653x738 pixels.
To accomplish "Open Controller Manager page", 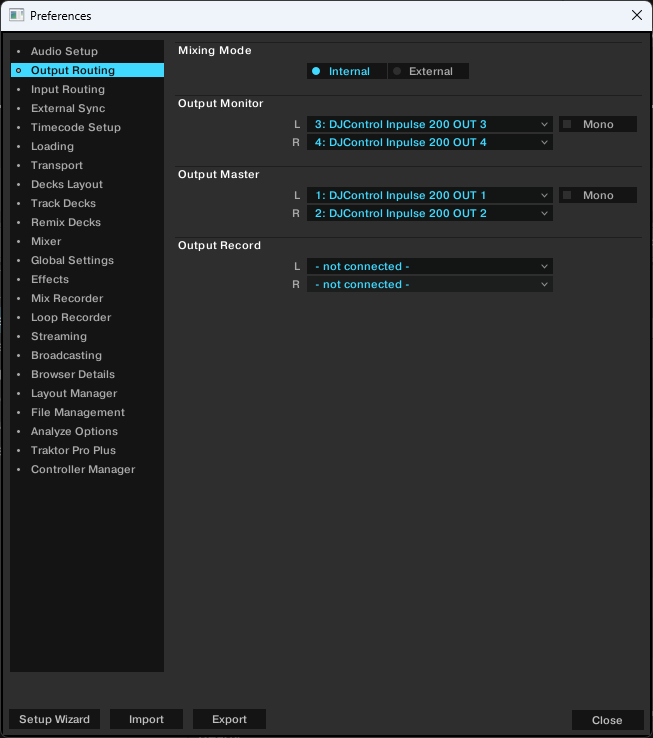I will pyautogui.click(x=87, y=469).
